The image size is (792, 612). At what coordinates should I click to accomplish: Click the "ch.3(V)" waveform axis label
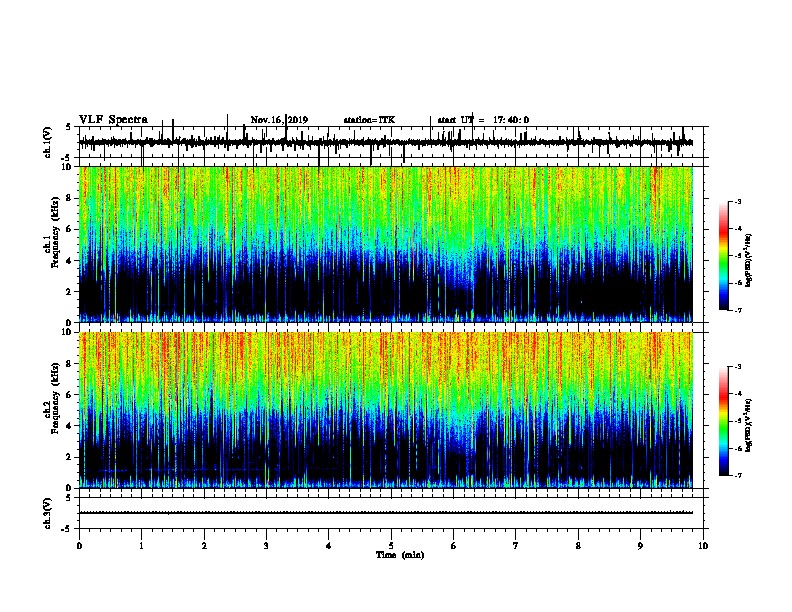47,513
